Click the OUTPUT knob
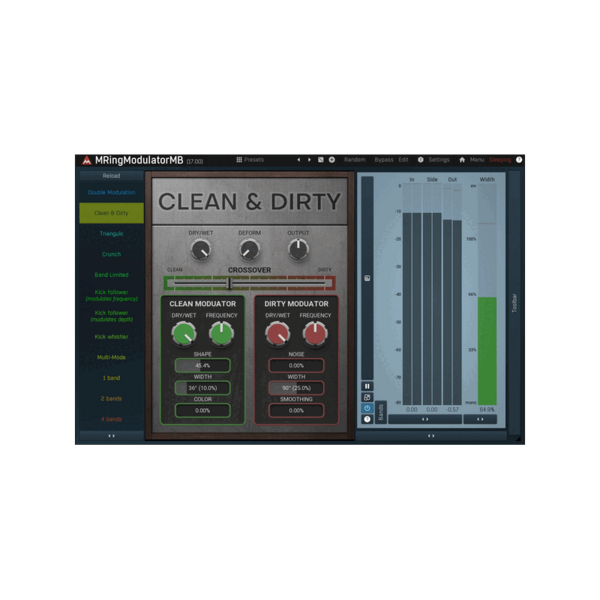This screenshot has height=600, width=600. (x=298, y=250)
